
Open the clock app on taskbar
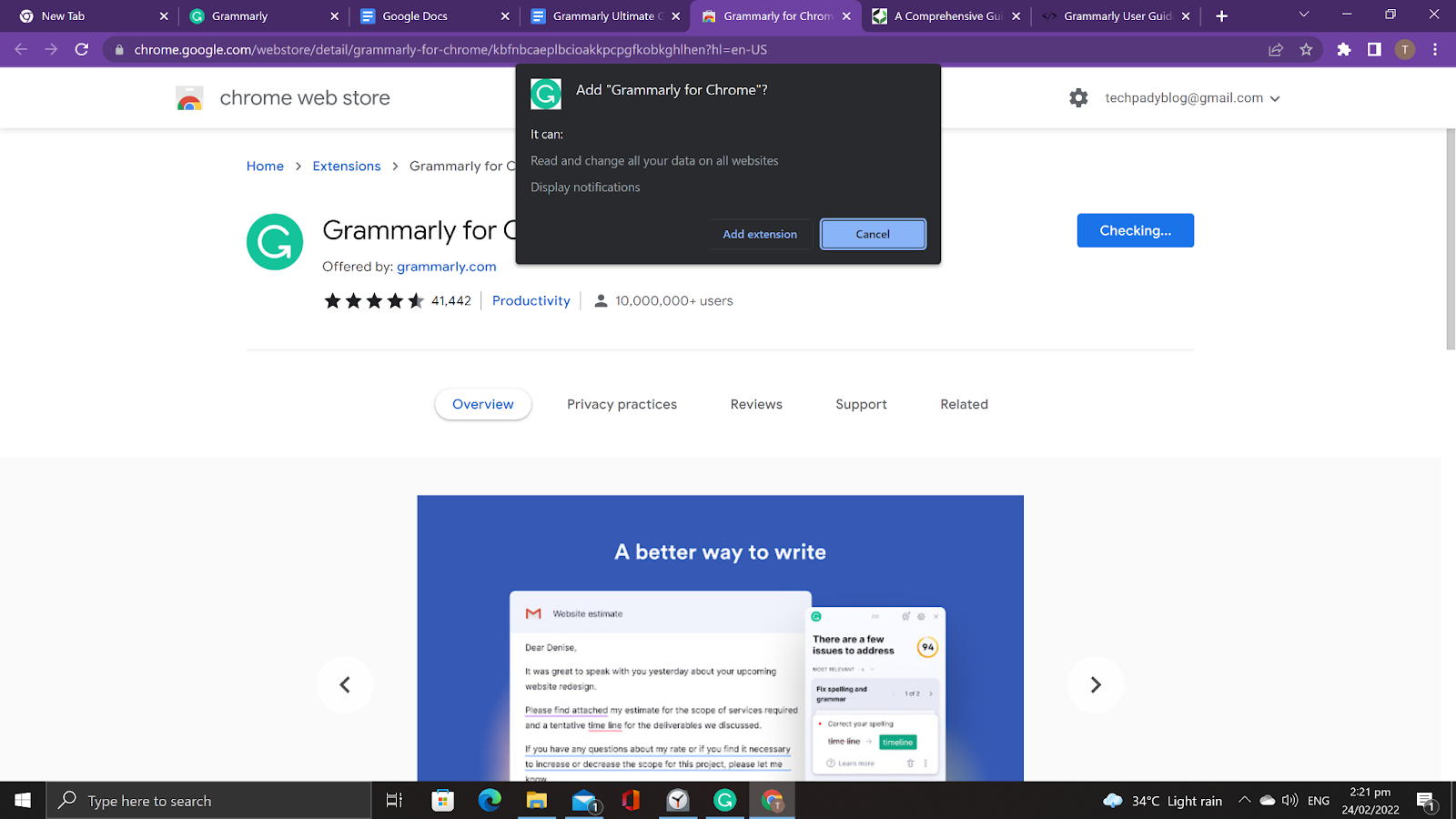pos(678,801)
